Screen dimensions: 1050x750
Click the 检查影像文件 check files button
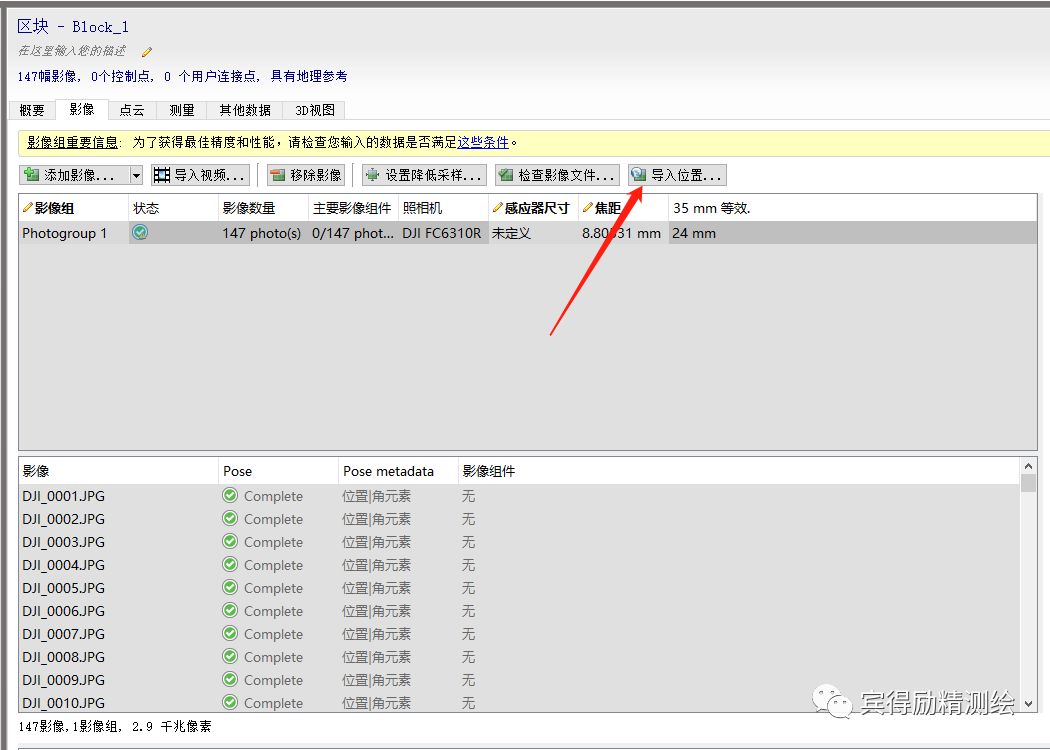pyautogui.click(x=557, y=175)
